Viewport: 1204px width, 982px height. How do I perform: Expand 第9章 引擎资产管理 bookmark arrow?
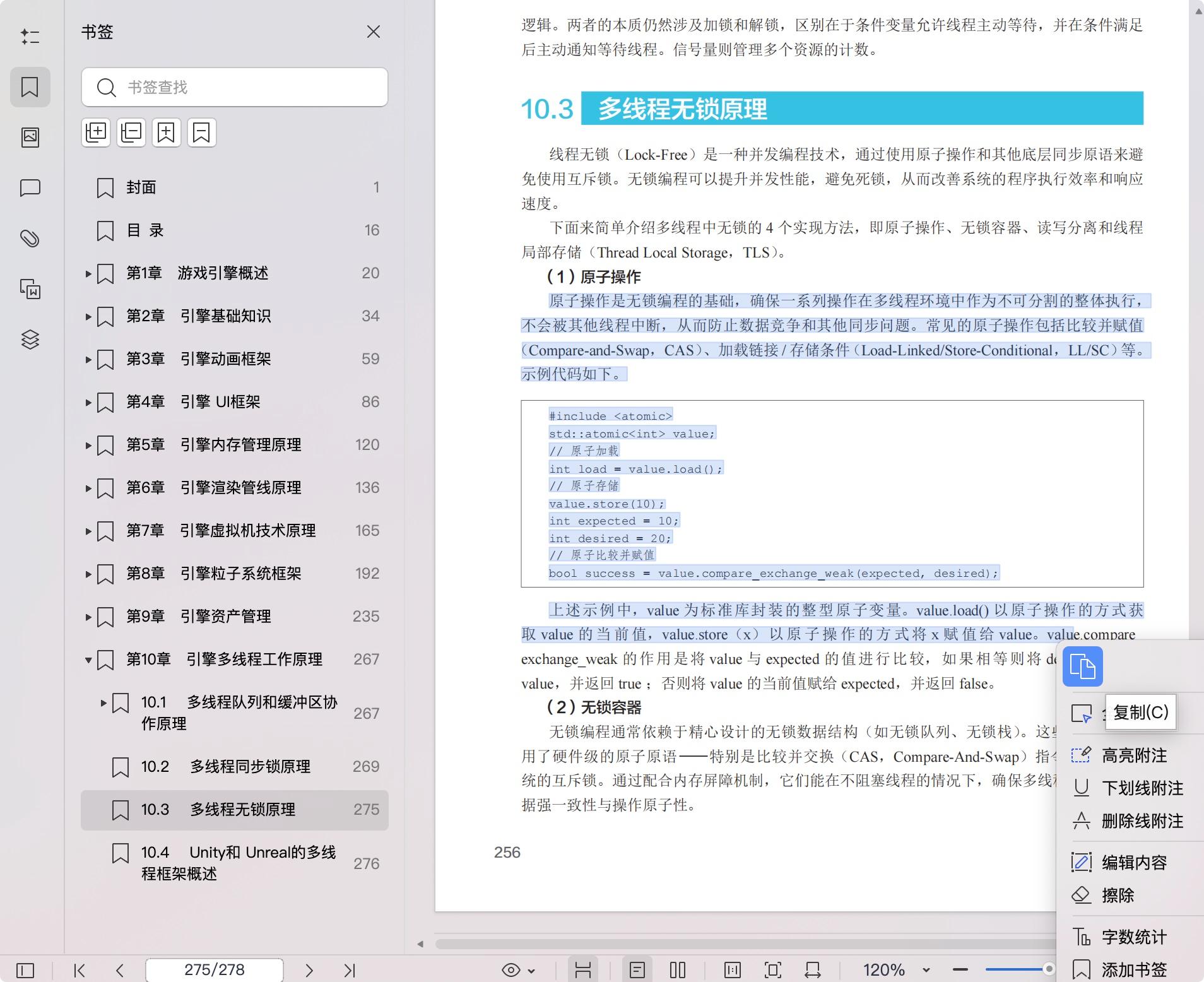(x=88, y=617)
